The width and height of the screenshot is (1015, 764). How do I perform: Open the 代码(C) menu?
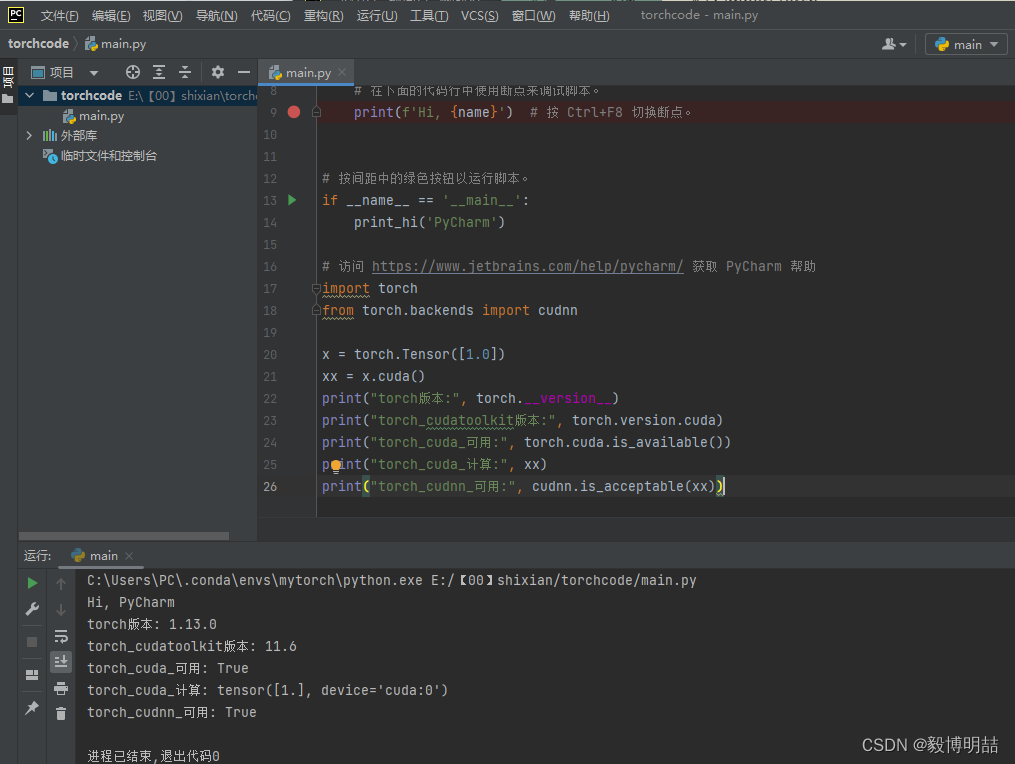point(271,16)
